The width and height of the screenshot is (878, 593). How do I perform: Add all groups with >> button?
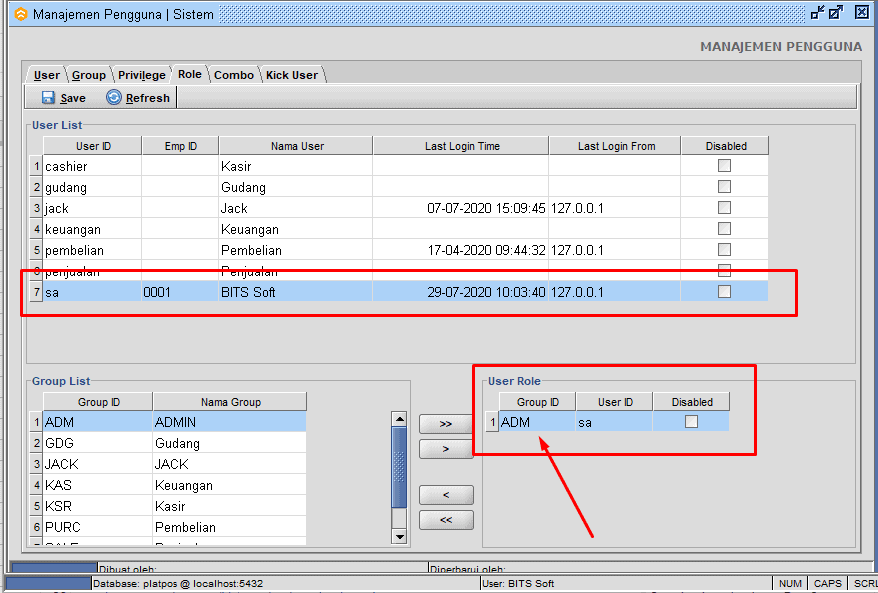[446, 424]
